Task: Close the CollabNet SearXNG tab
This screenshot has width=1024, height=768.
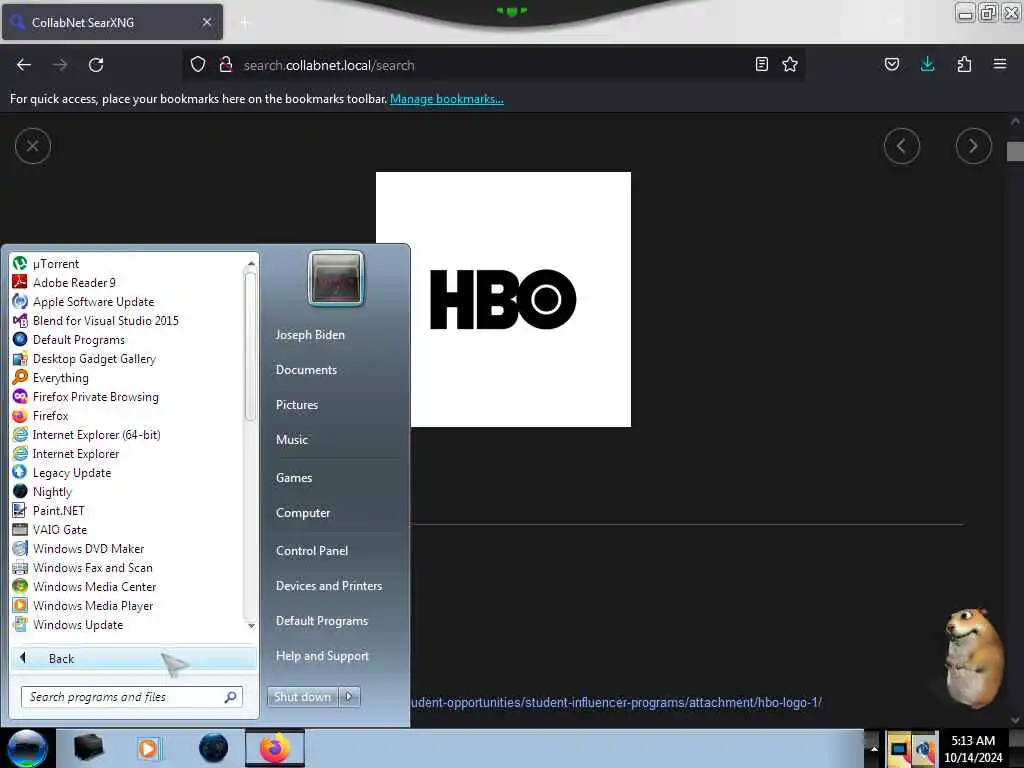Action: pos(207,22)
